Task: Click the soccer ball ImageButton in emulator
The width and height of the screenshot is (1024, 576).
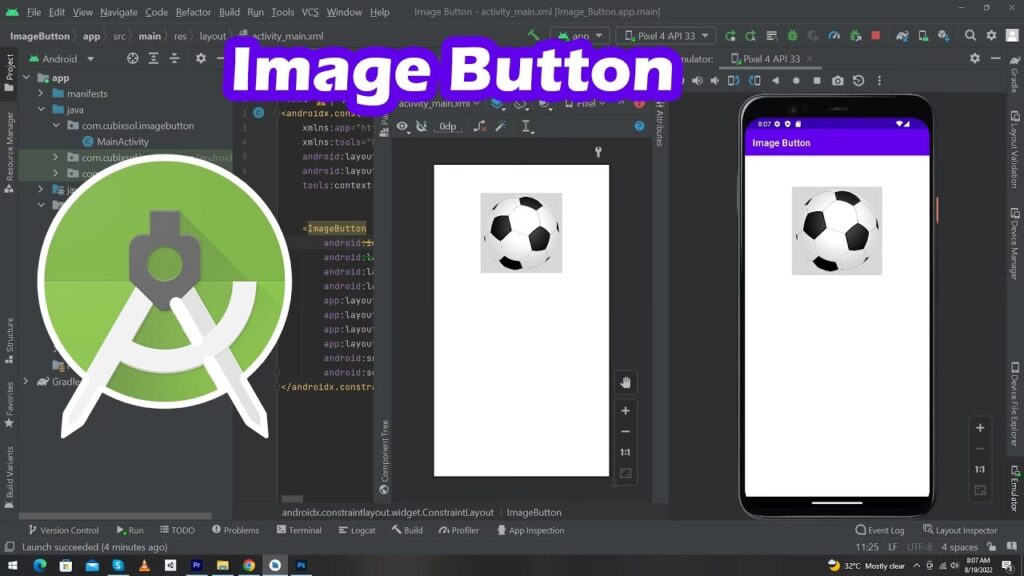Action: tap(836, 231)
